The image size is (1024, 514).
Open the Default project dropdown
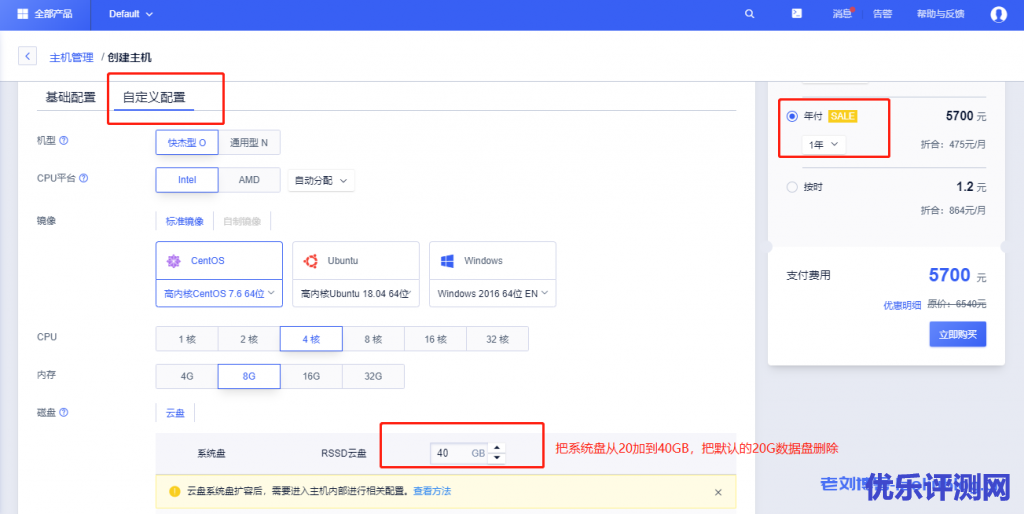pos(131,14)
